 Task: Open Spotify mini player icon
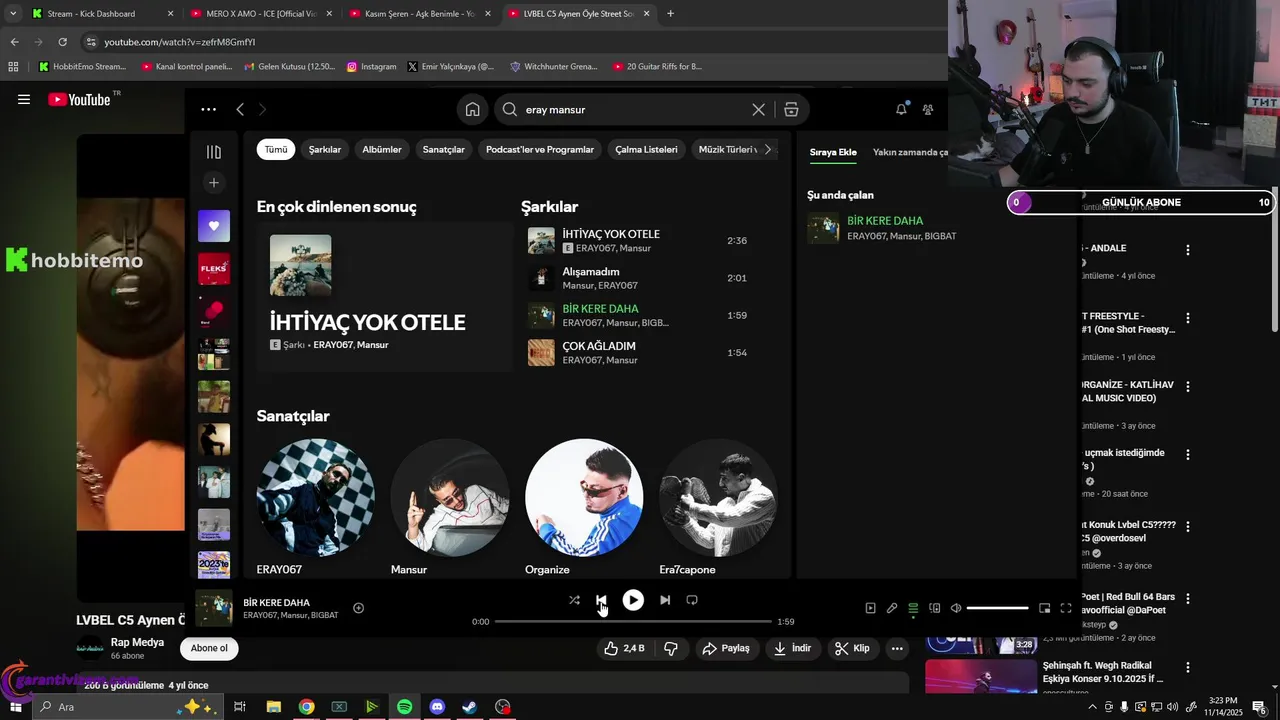1045,608
